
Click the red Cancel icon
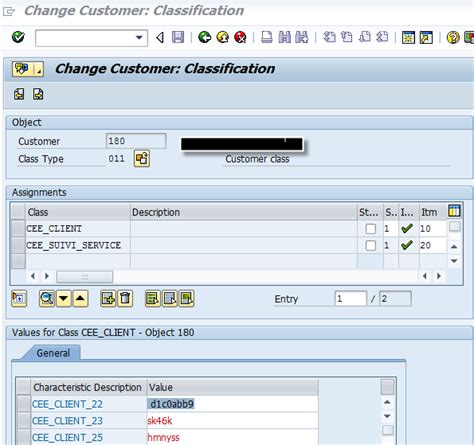coord(240,37)
